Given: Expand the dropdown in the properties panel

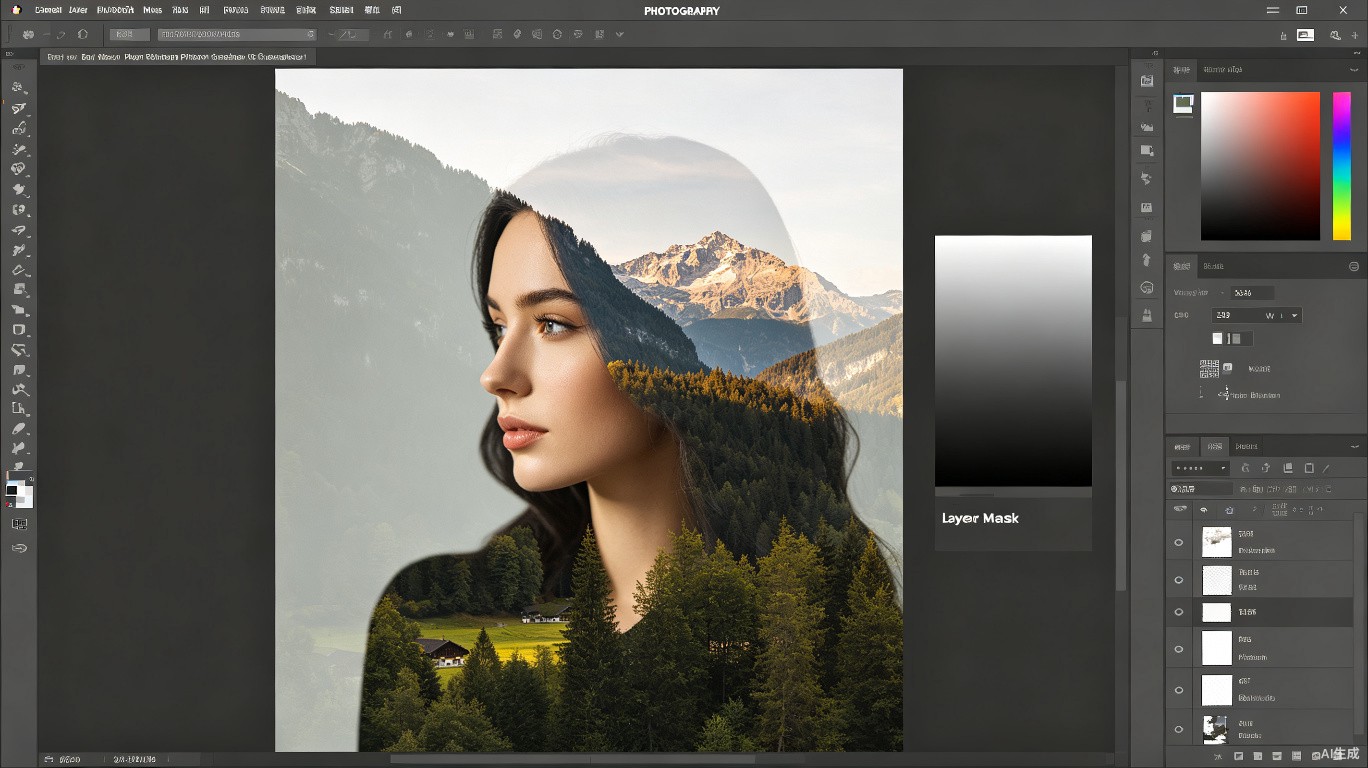Looking at the screenshot, I should point(1257,315).
